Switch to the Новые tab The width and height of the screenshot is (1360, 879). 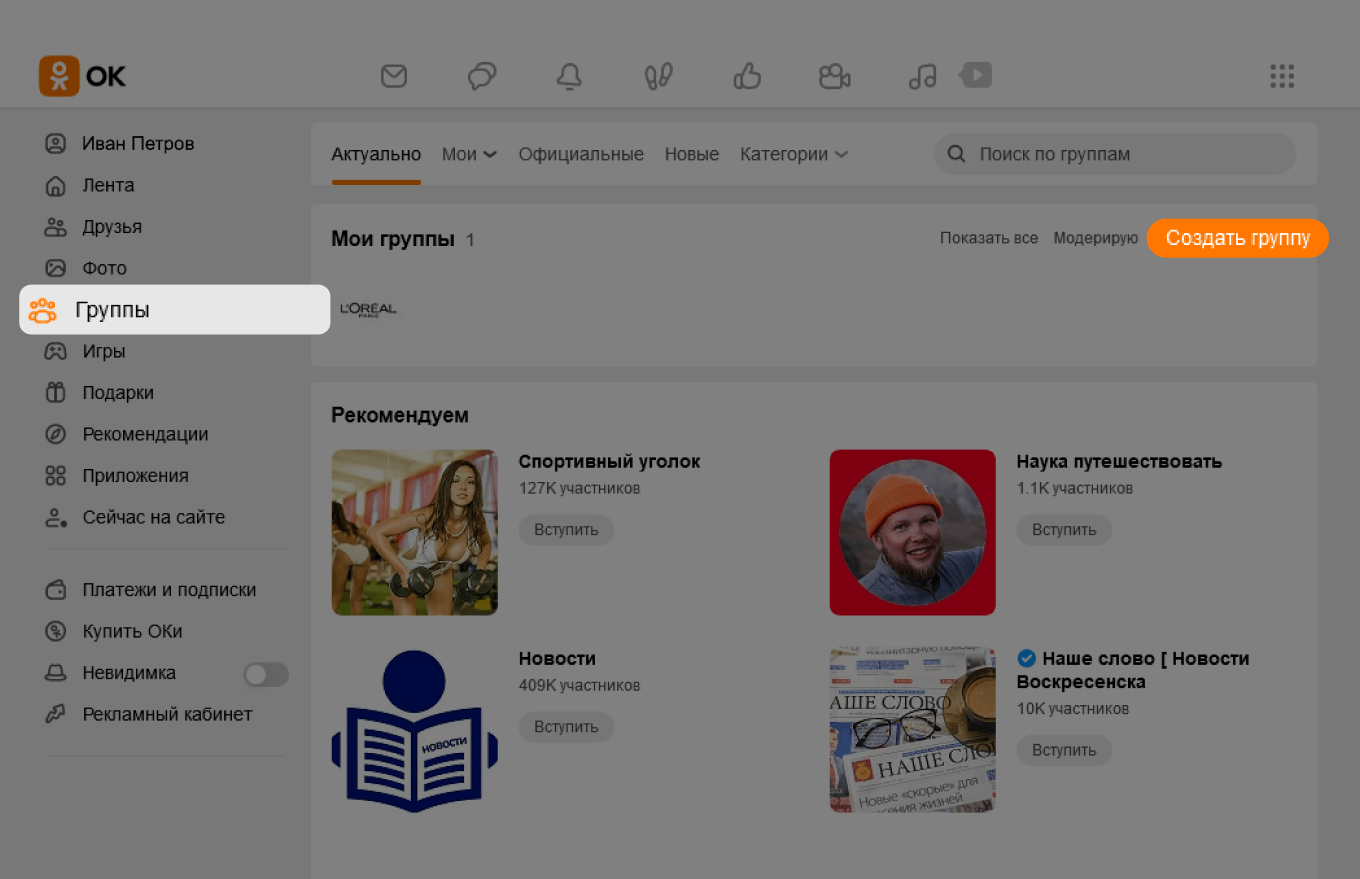coord(691,154)
